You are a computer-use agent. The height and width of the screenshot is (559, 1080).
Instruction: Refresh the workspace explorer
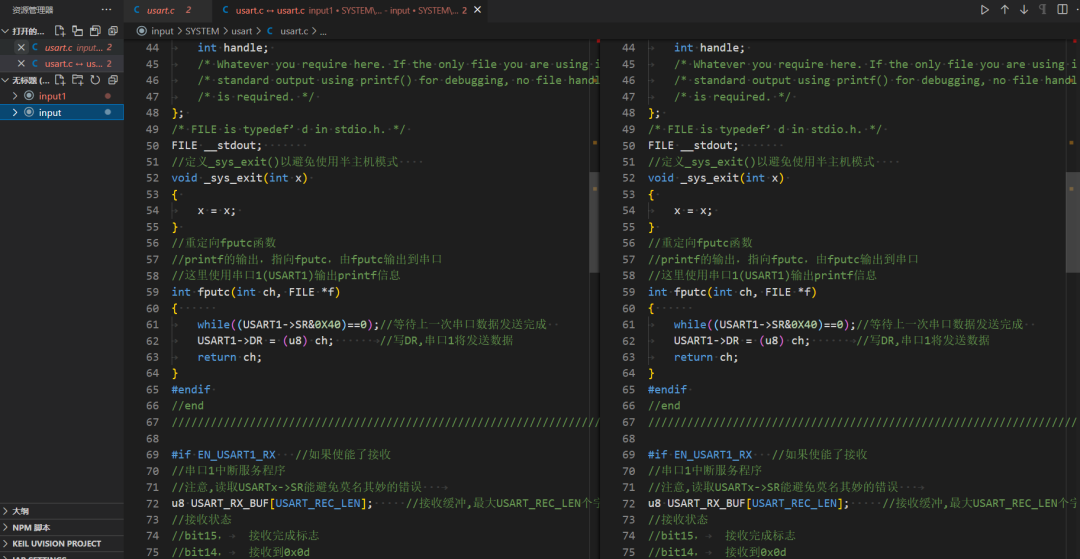point(95,80)
